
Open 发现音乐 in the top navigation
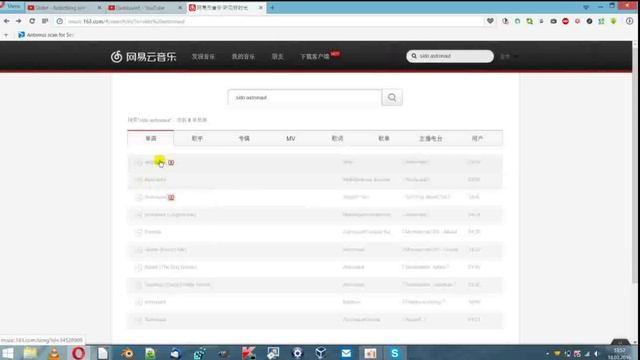203,56
